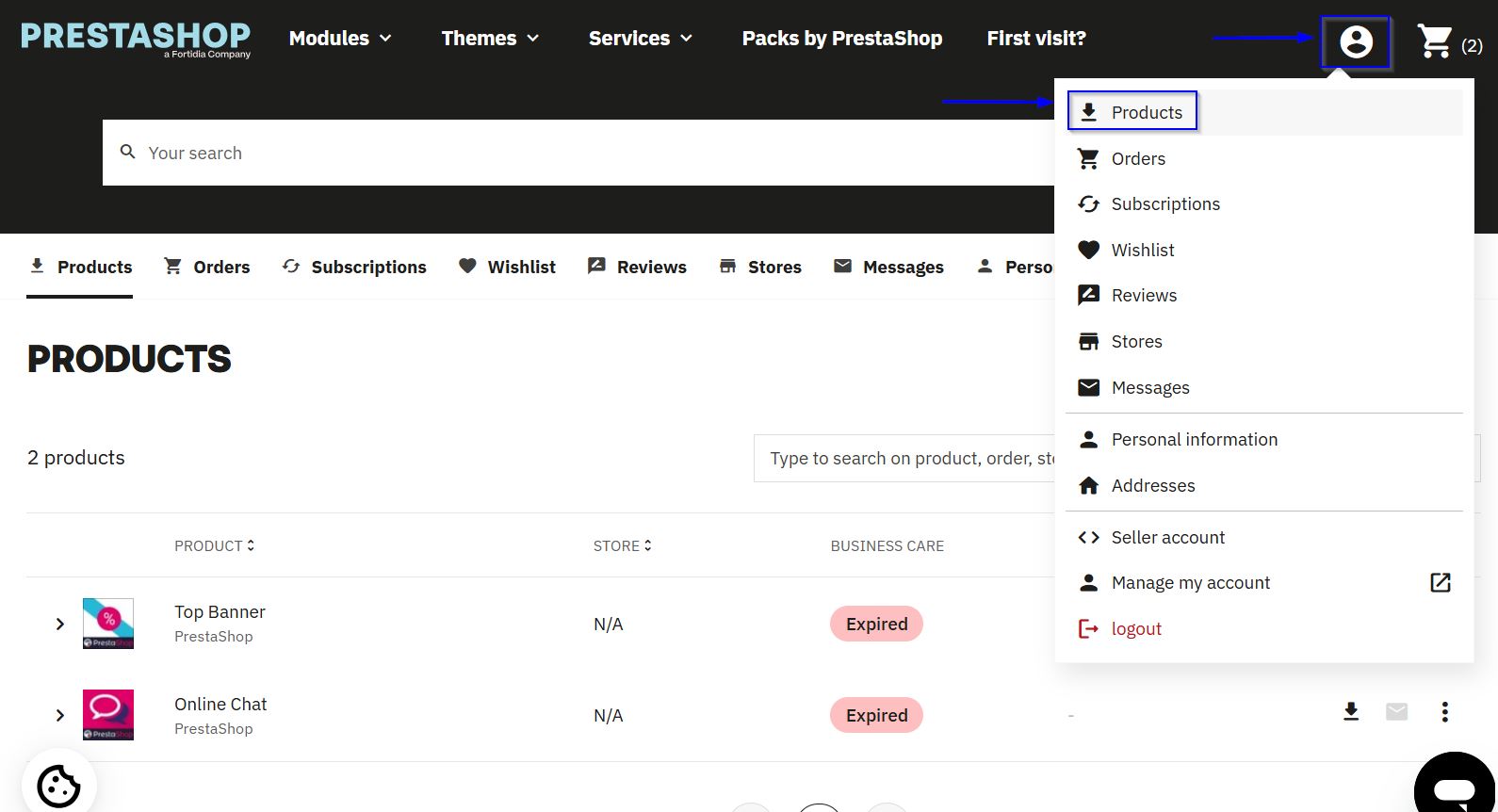Click the download icon for Online Chat
Image resolution: width=1498 pixels, height=812 pixels.
tap(1350, 712)
